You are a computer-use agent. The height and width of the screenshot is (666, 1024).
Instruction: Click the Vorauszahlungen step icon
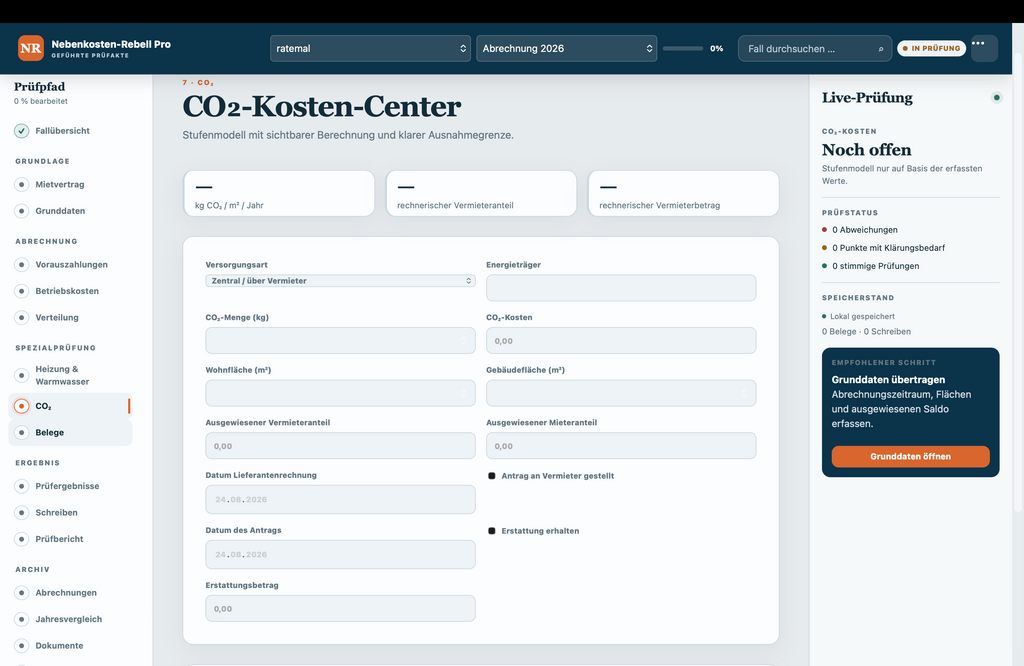[22, 264]
